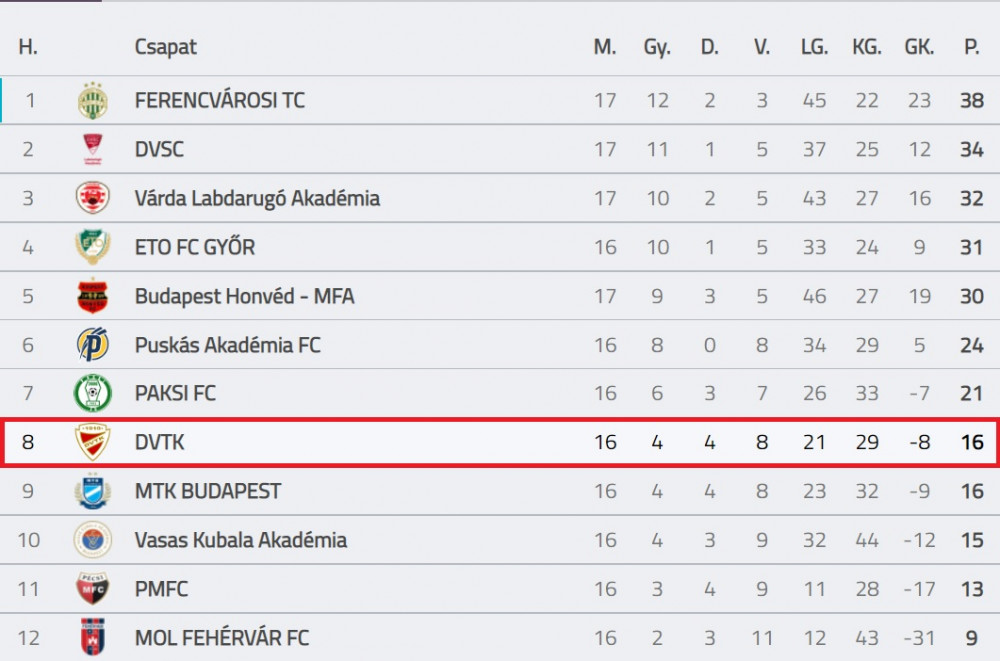This screenshot has height=661, width=1000.
Task: Select the DVTK shield logo
Action: pyautogui.click(x=92, y=442)
